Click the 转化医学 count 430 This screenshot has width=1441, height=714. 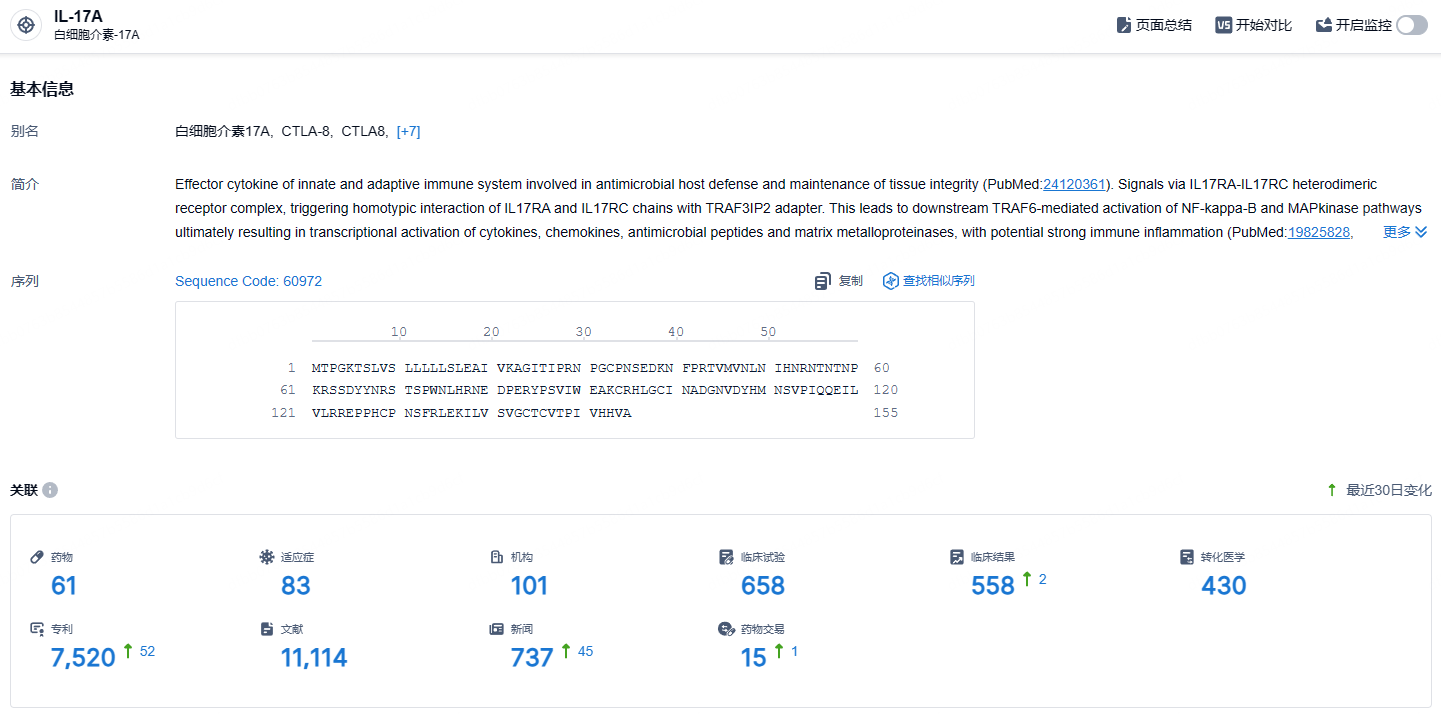click(x=1223, y=586)
